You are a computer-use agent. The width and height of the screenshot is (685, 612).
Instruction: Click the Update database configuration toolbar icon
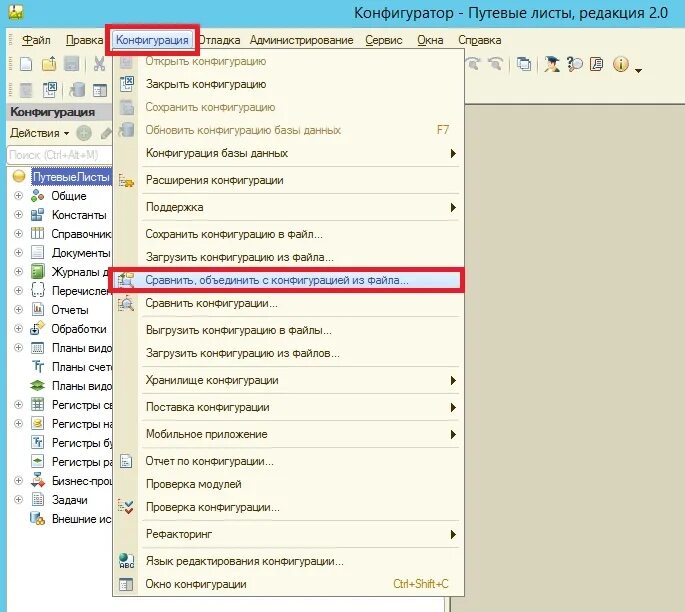coord(77,90)
